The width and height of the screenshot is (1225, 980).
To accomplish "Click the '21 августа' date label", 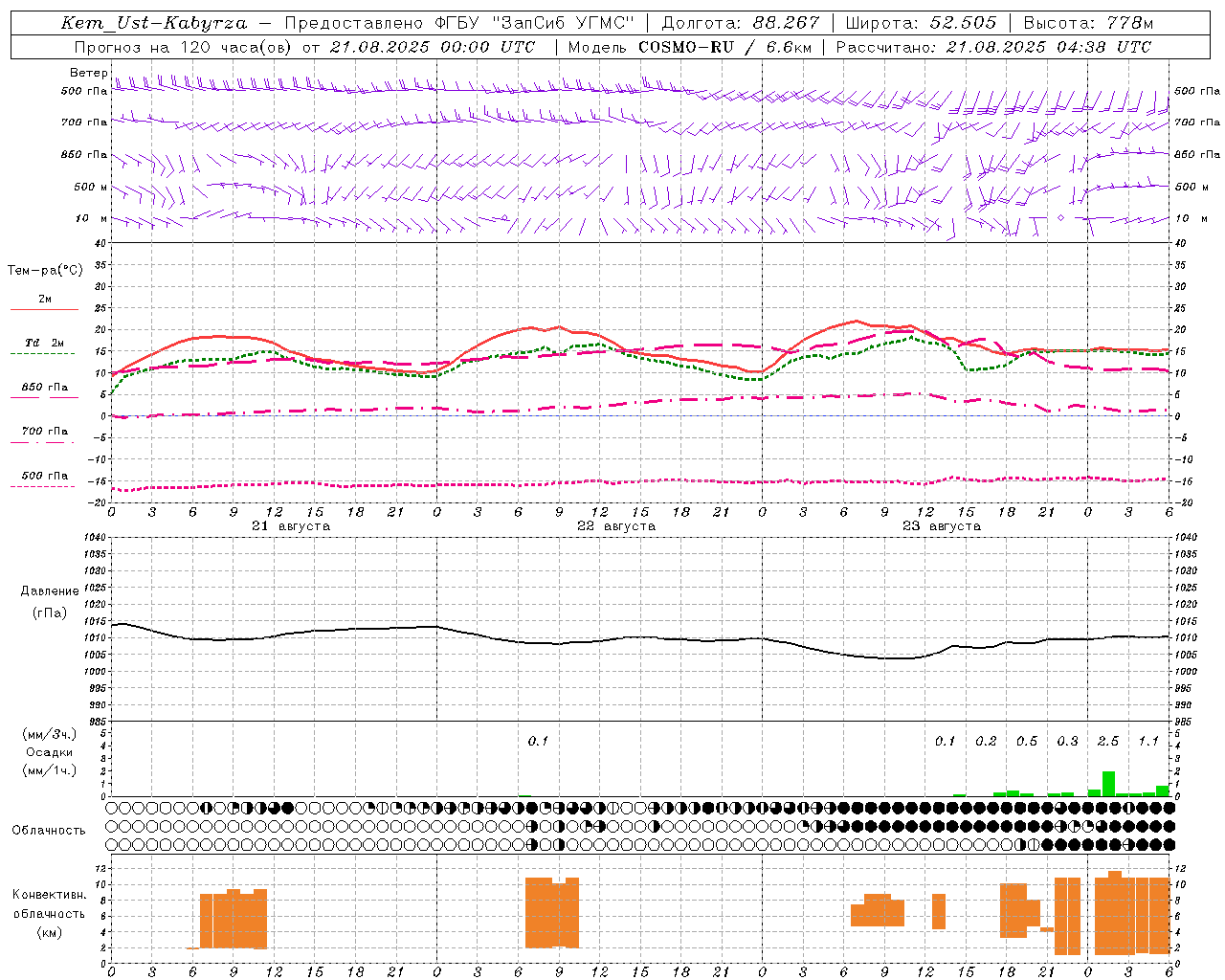I will tap(291, 526).
